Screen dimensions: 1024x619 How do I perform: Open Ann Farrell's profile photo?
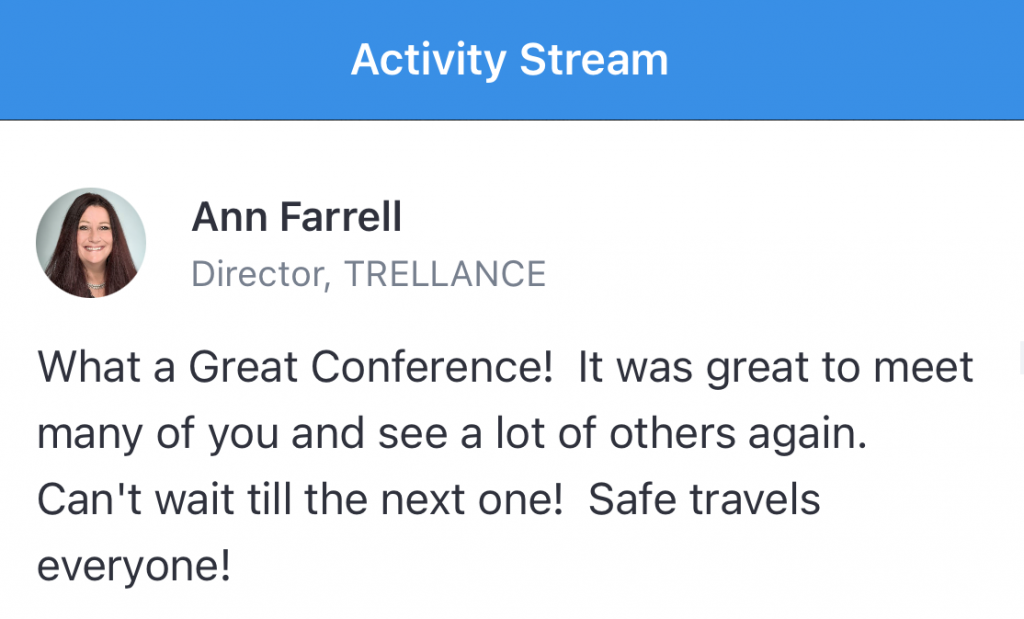click(x=91, y=243)
